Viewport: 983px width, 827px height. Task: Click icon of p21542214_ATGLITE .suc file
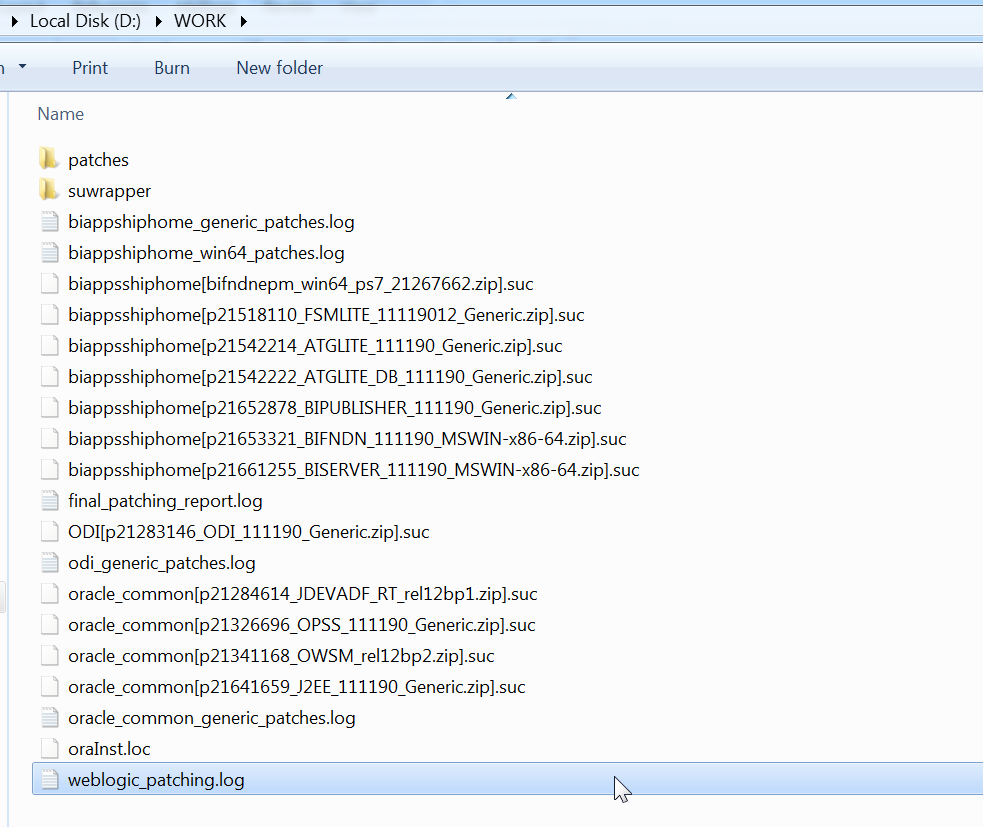click(50, 345)
